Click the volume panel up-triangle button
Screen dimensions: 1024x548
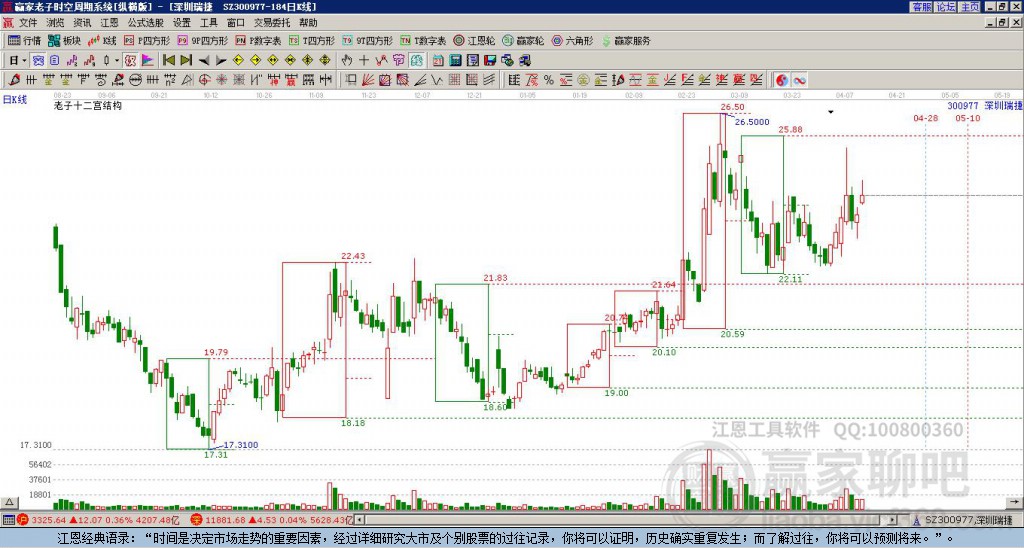[9, 503]
